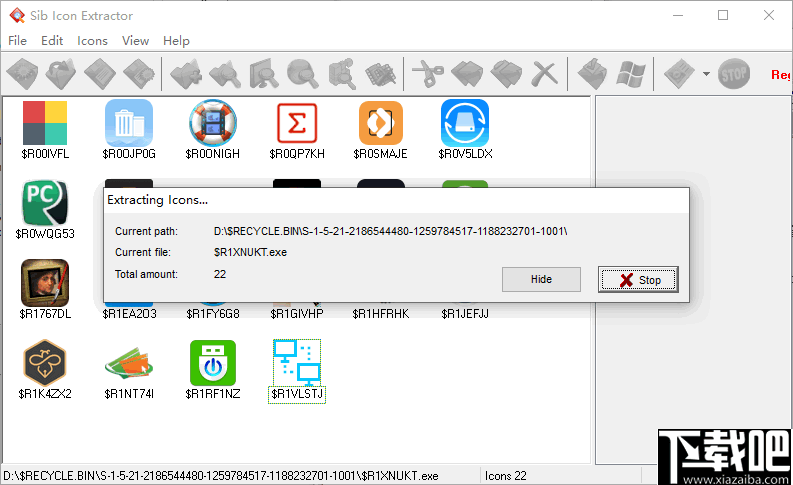Click the folder with magnifier toolbar icon
793x485 pixels.
point(225,74)
